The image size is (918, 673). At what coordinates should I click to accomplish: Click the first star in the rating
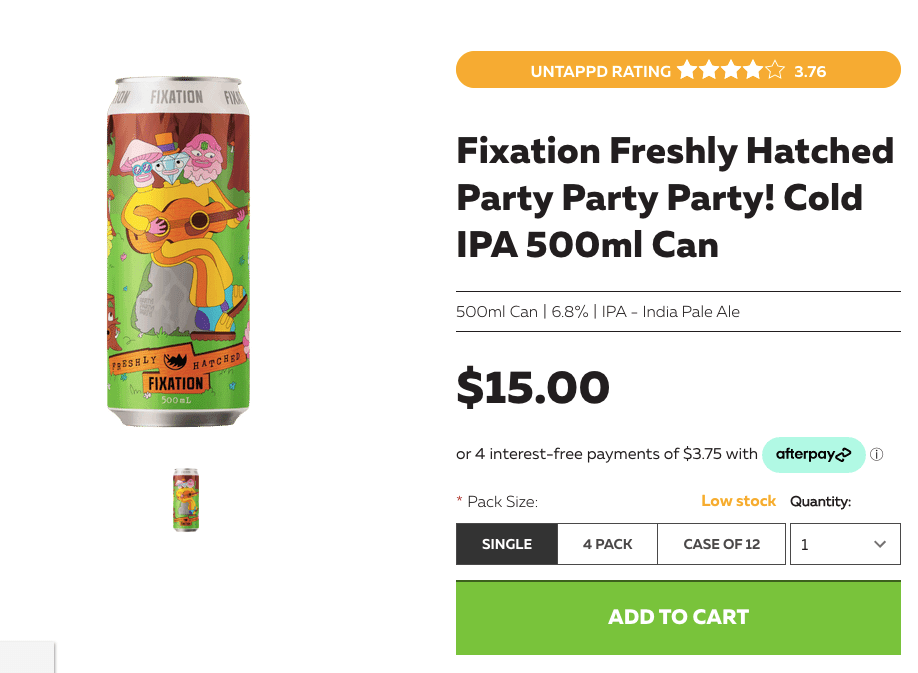tap(686, 70)
